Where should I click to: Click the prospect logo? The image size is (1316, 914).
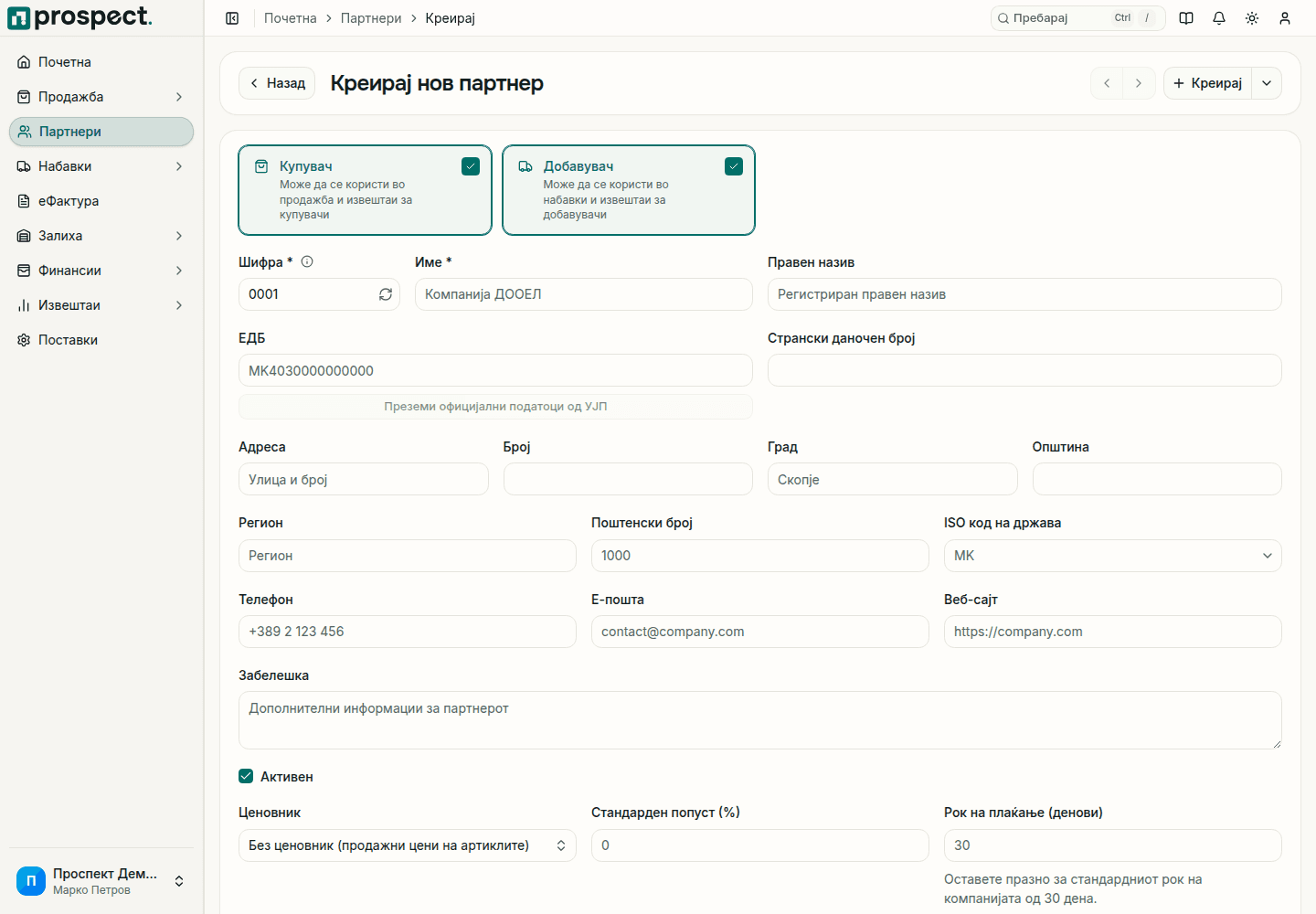tap(80, 17)
